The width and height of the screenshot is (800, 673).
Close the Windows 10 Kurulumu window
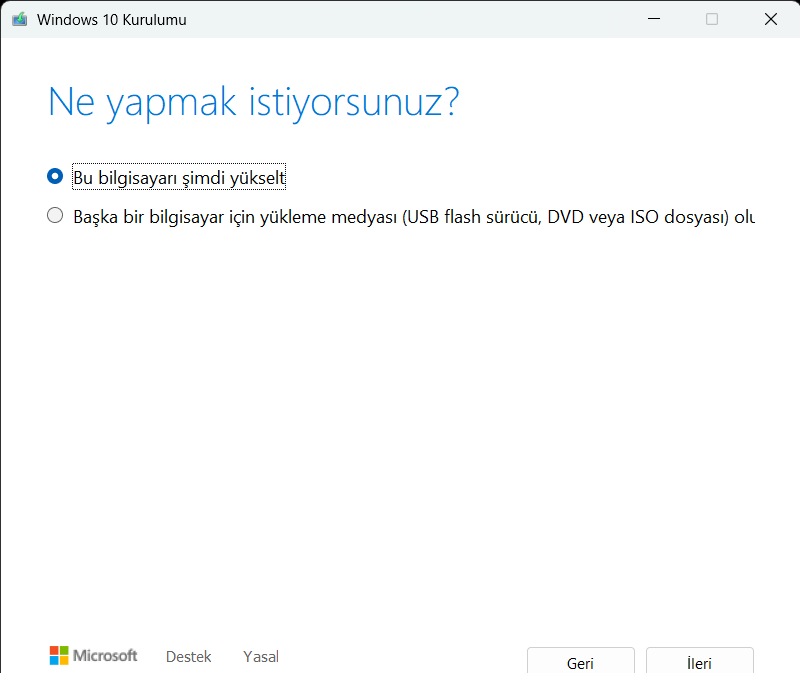(770, 19)
